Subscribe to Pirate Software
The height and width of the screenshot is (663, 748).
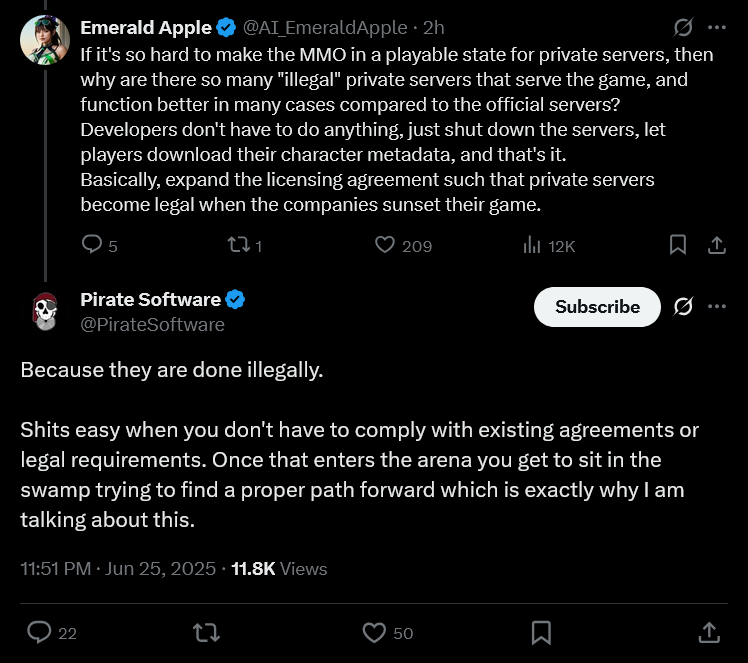[597, 307]
